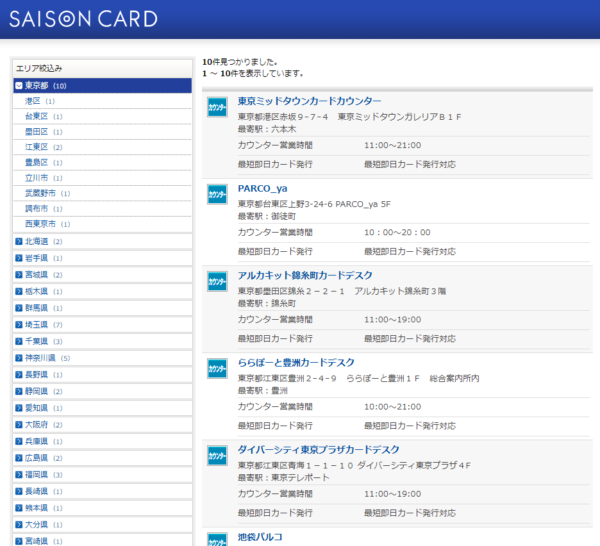The height and width of the screenshot is (546, 600).
Task: Expand the 栃木県 (1) area
Action: pyautogui.click(x=103, y=292)
